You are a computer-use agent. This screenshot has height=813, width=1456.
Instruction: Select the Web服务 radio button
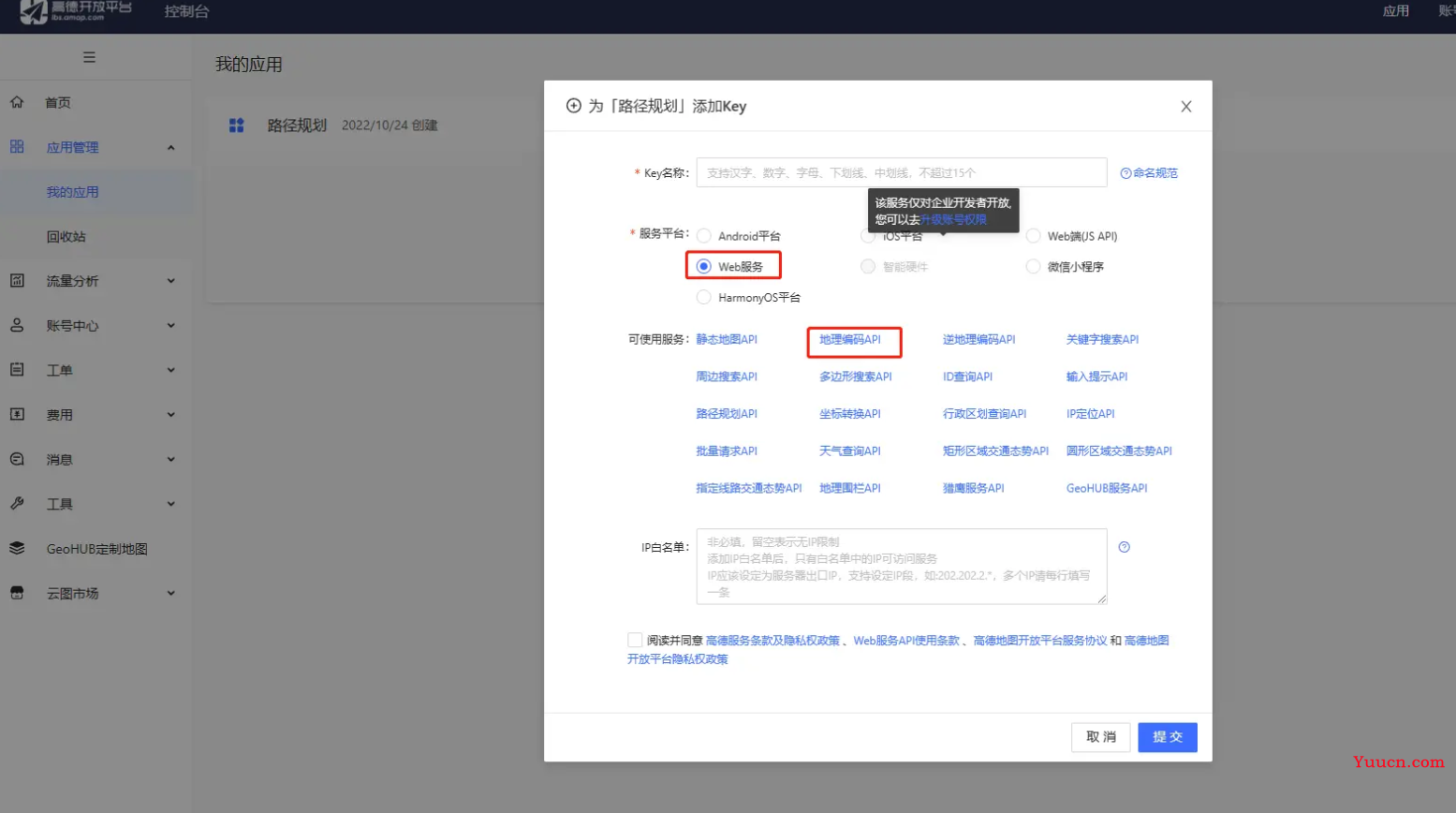704,267
